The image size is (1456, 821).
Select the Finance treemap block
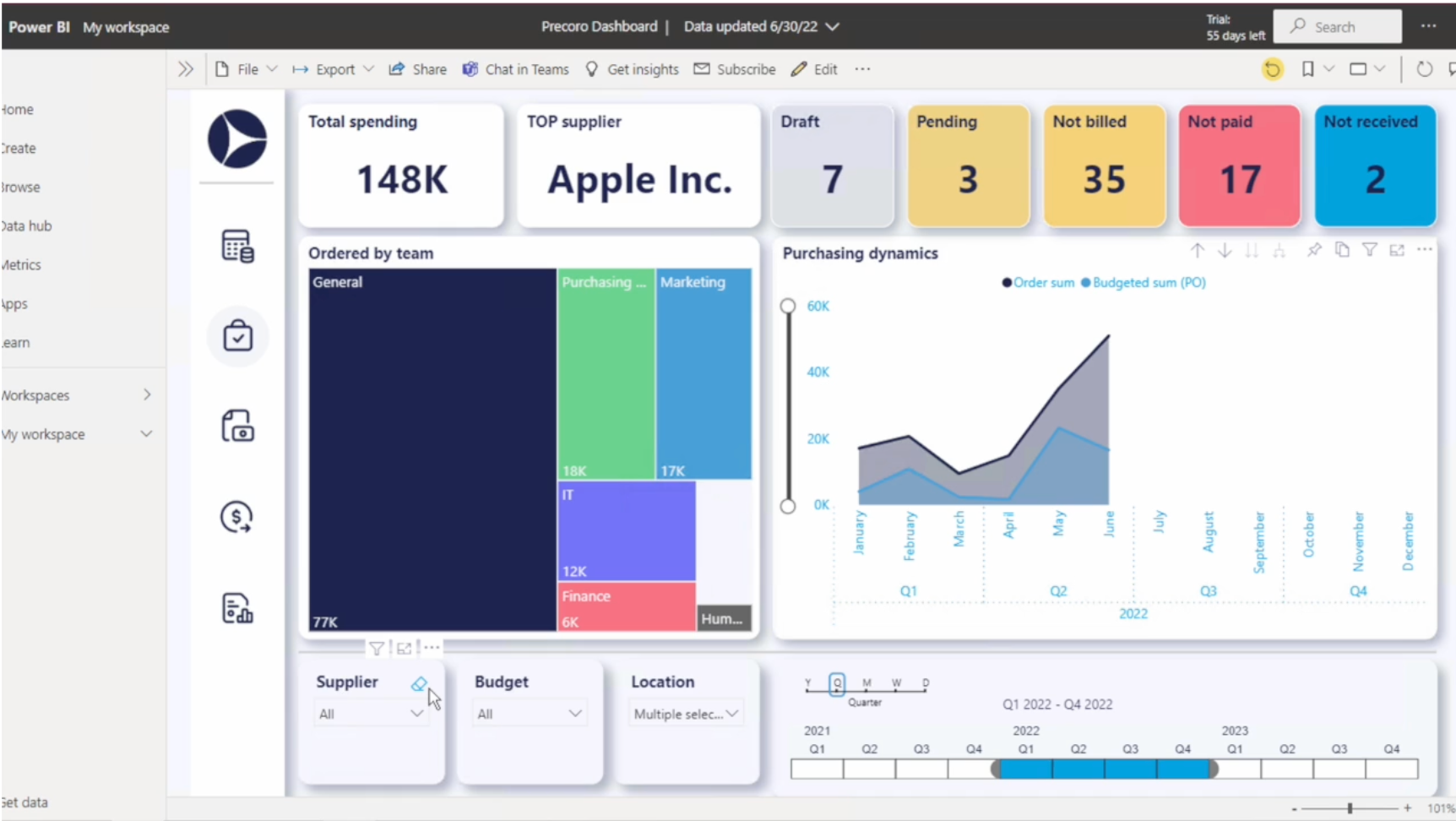[x=627, y=606]
